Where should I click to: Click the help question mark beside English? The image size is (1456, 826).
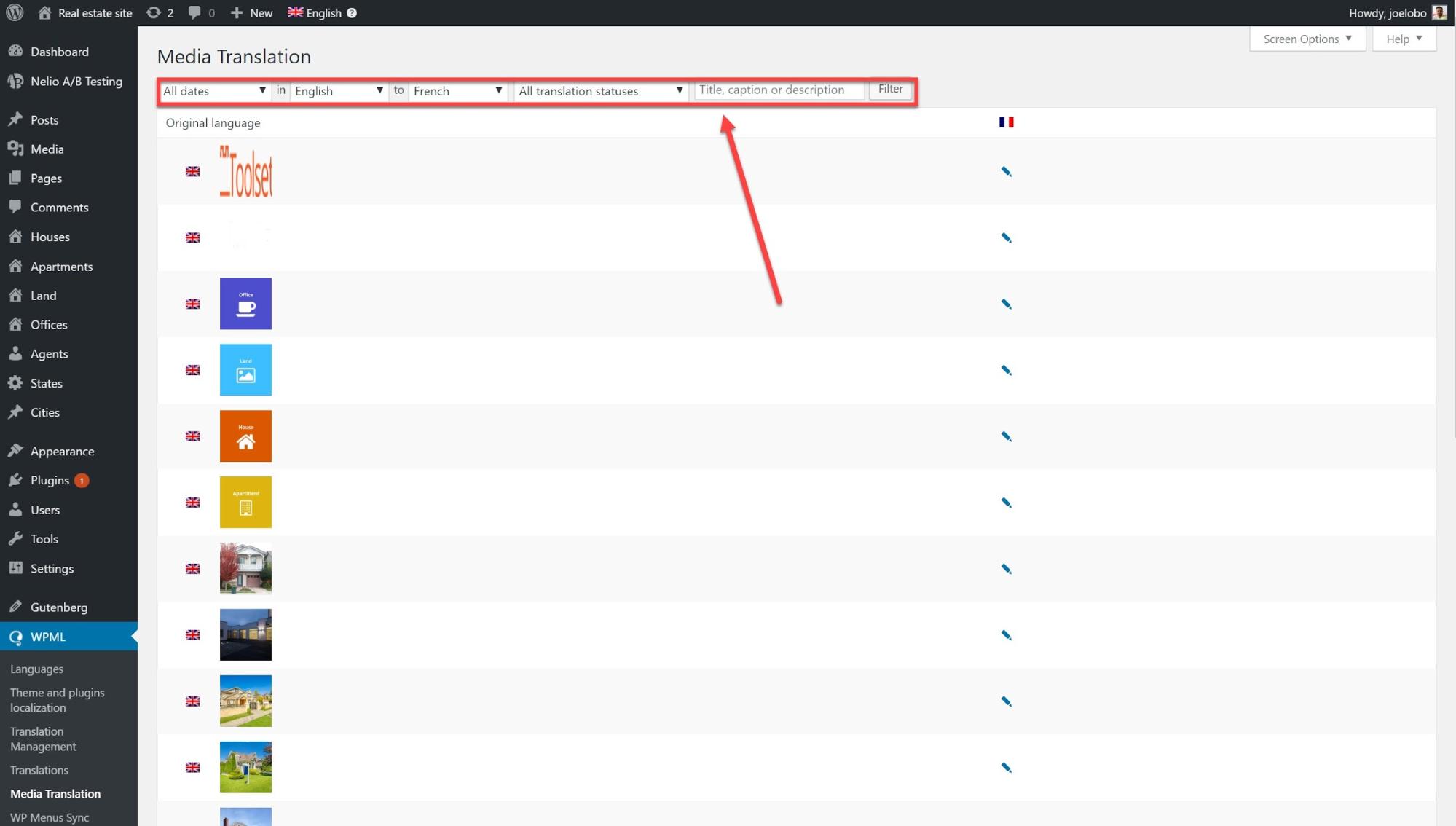(352, 13)
